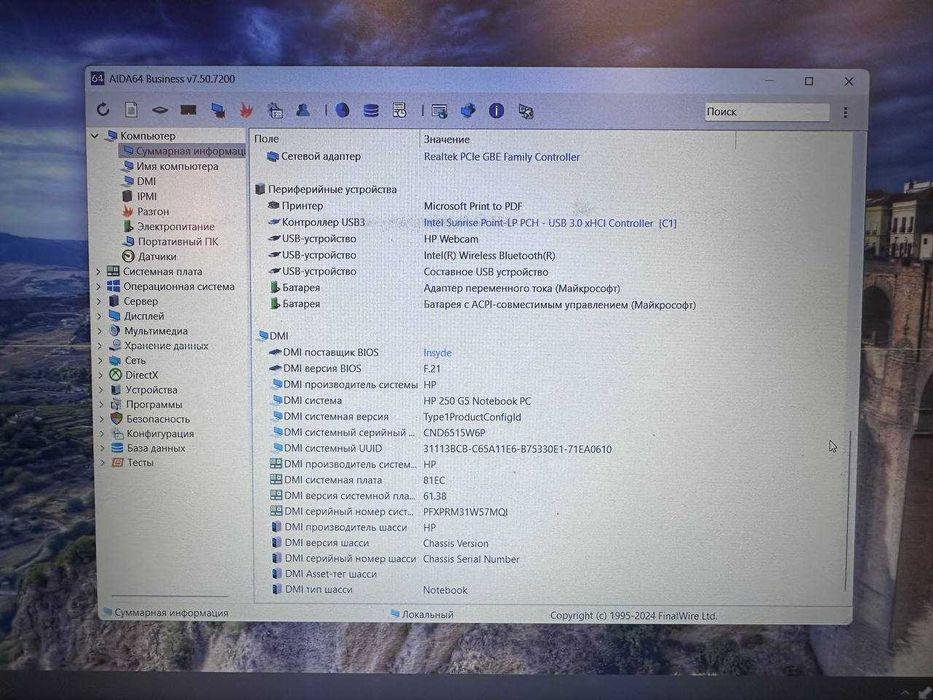This screenshot has width=933, height=700.
Task: Click the window with globe toolbar icon
Action: tap(439, 111)
